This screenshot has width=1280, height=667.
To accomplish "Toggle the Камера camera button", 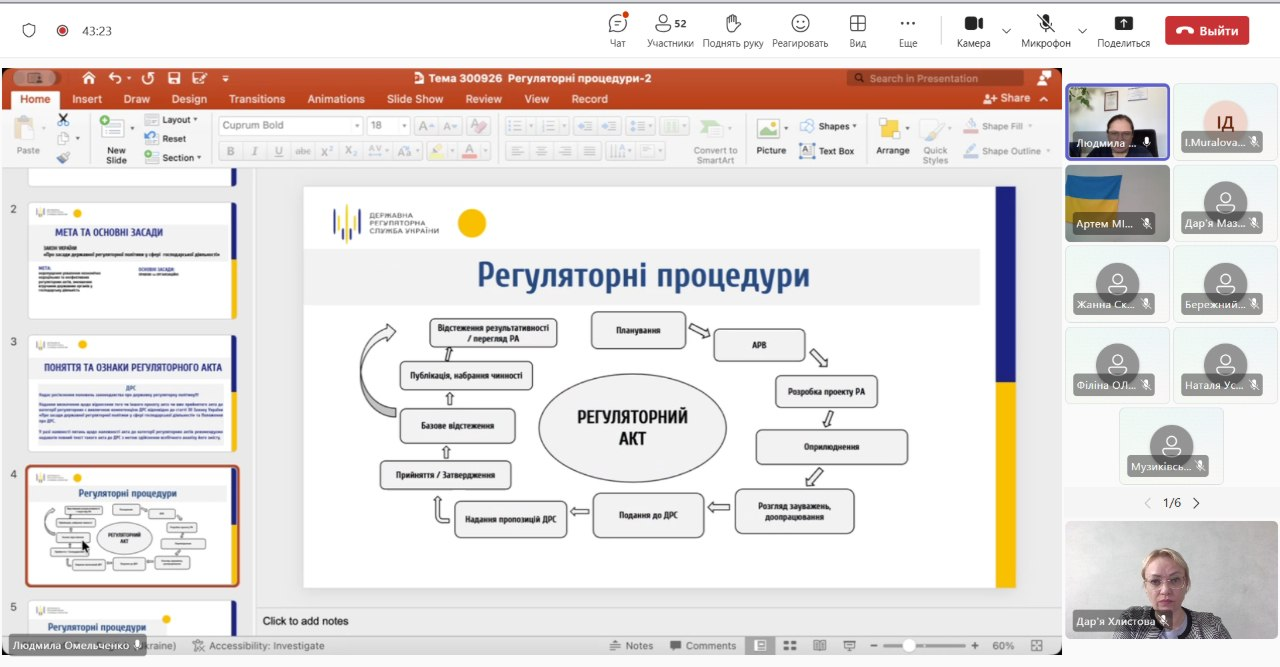I will [x=973, y=30].
